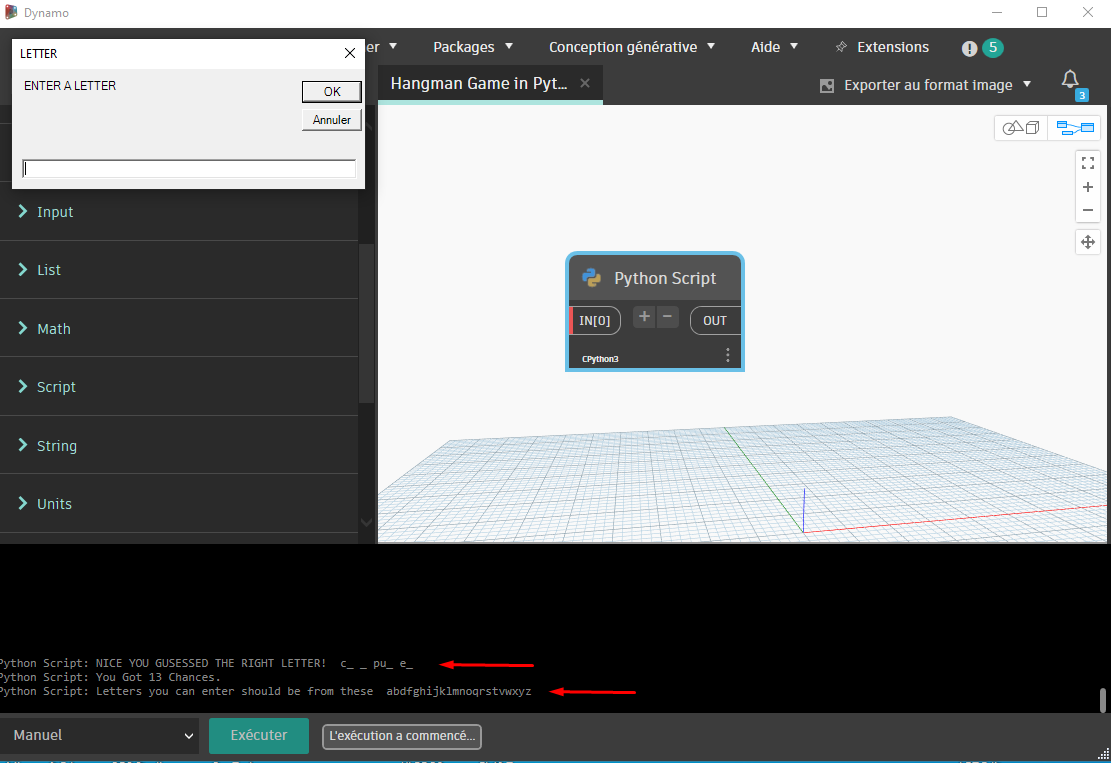
Task: Switch to Hangman Game in Pyt... tab
Action: point(479,84)
